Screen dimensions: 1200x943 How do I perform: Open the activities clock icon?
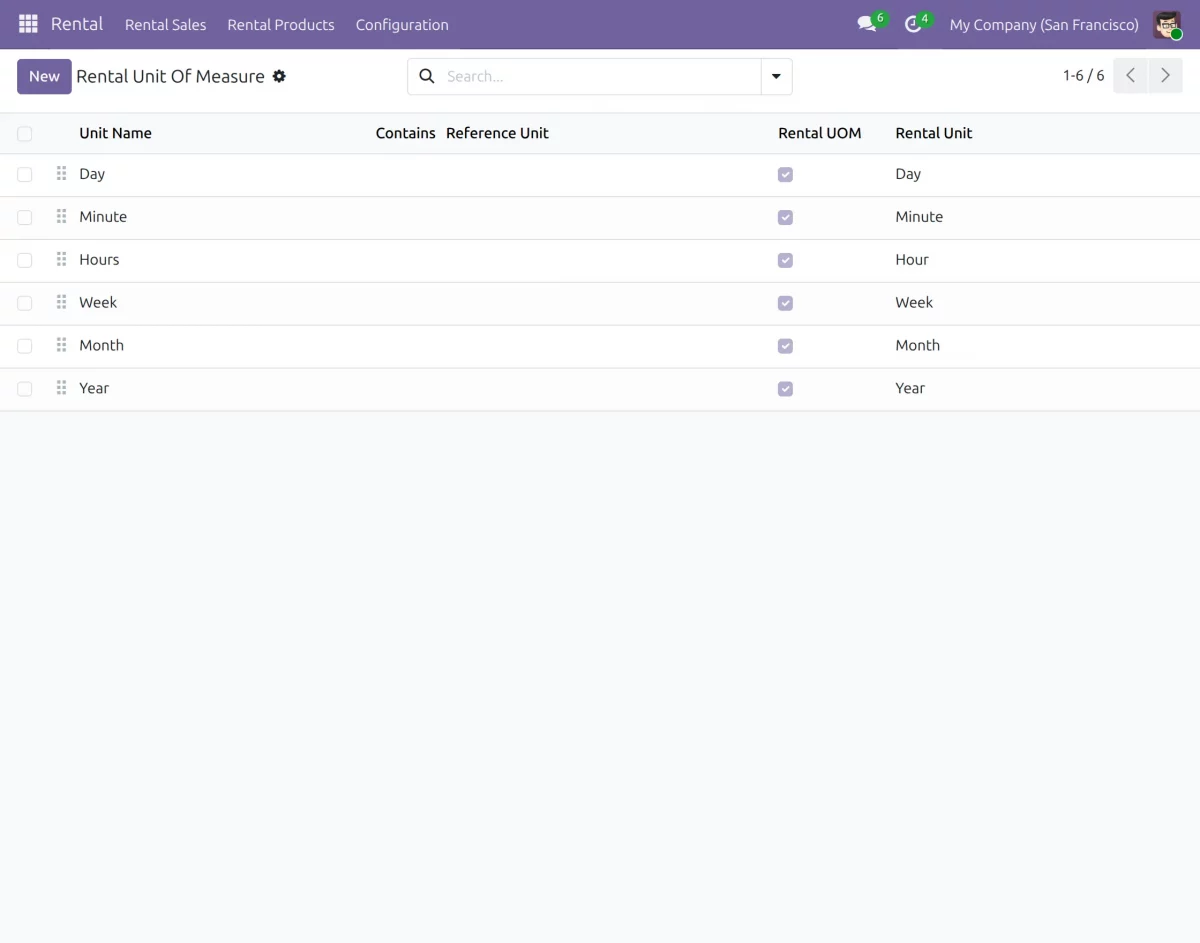pyautogui.click(x=913, y=24)
